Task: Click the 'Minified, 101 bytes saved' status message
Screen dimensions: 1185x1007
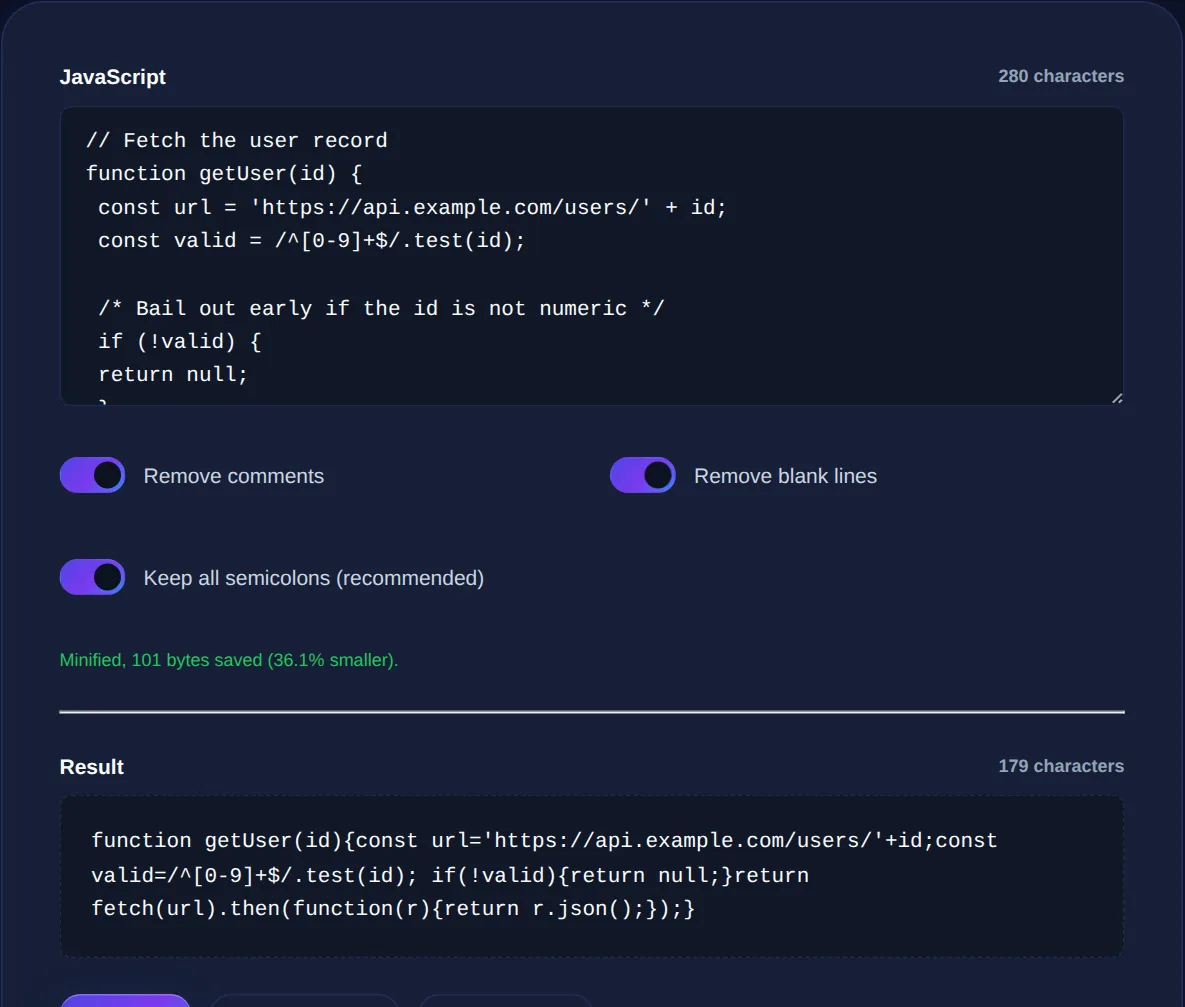Action: 228,660
